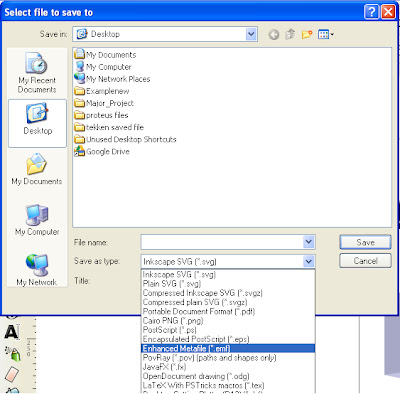Choose Encapsulated PostScript (*.eps) type

(228, 339)
